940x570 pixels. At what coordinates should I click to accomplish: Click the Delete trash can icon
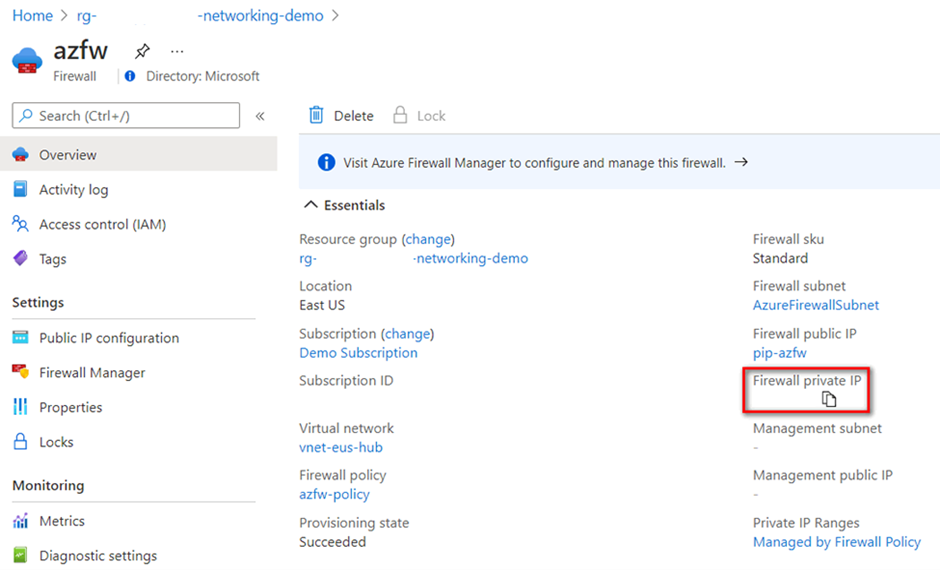click(x=316, y=115)
